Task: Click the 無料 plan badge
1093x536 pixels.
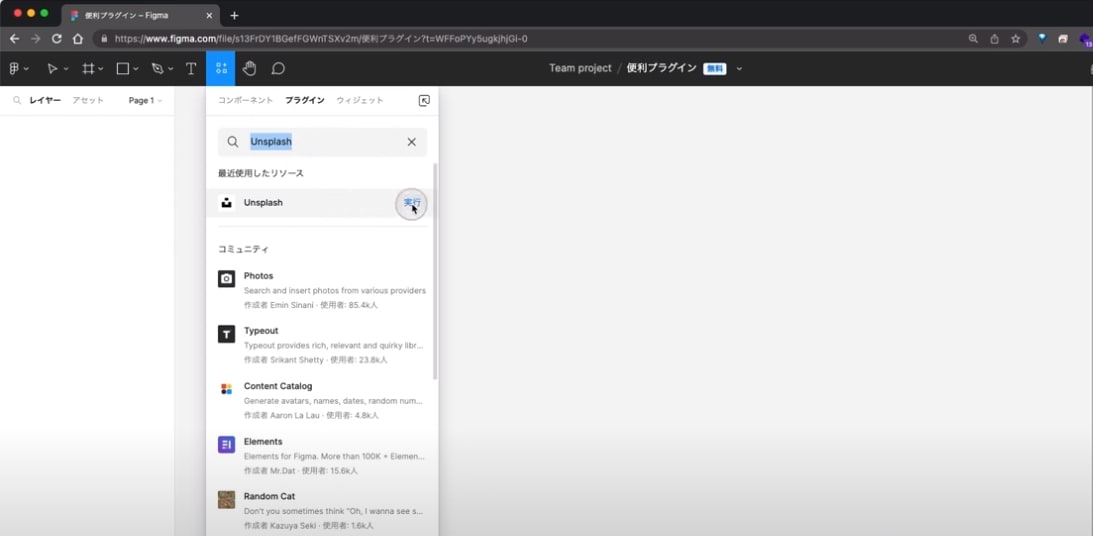Action: click(714, 68)
